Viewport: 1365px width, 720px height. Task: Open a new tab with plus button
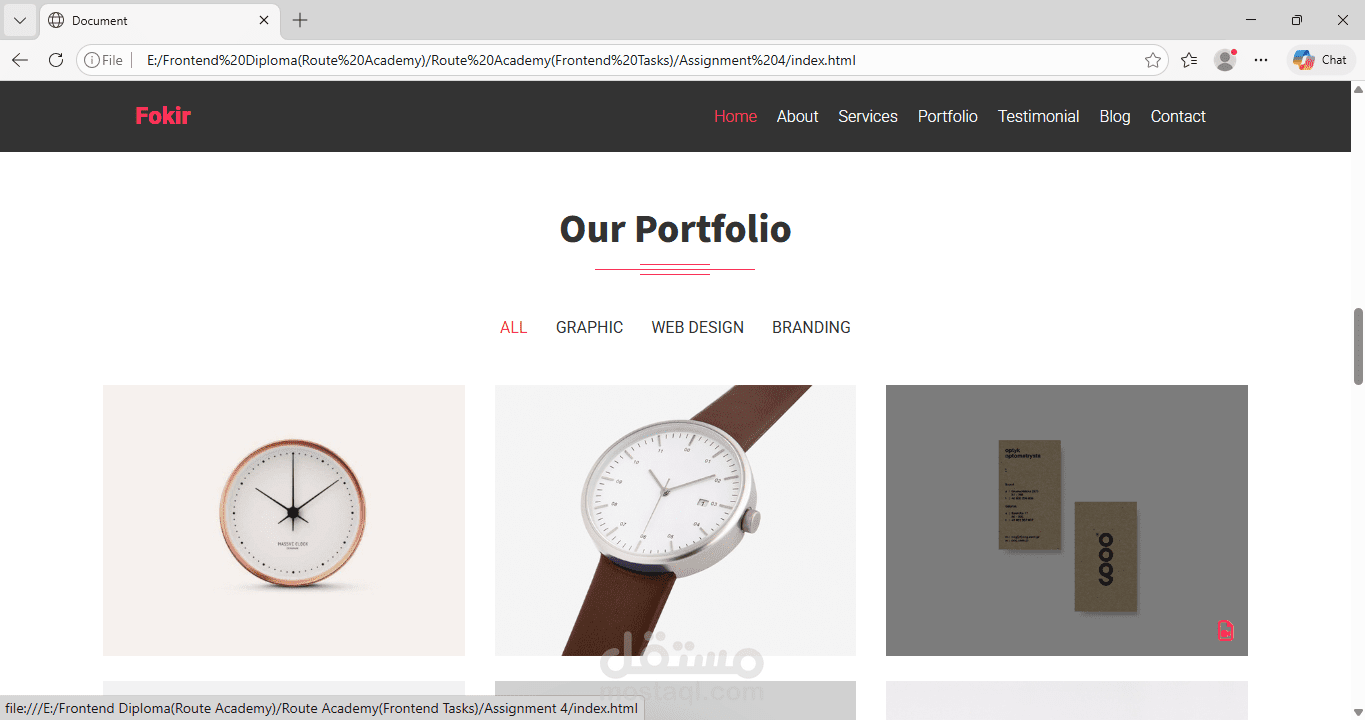(x=300, y=20)
